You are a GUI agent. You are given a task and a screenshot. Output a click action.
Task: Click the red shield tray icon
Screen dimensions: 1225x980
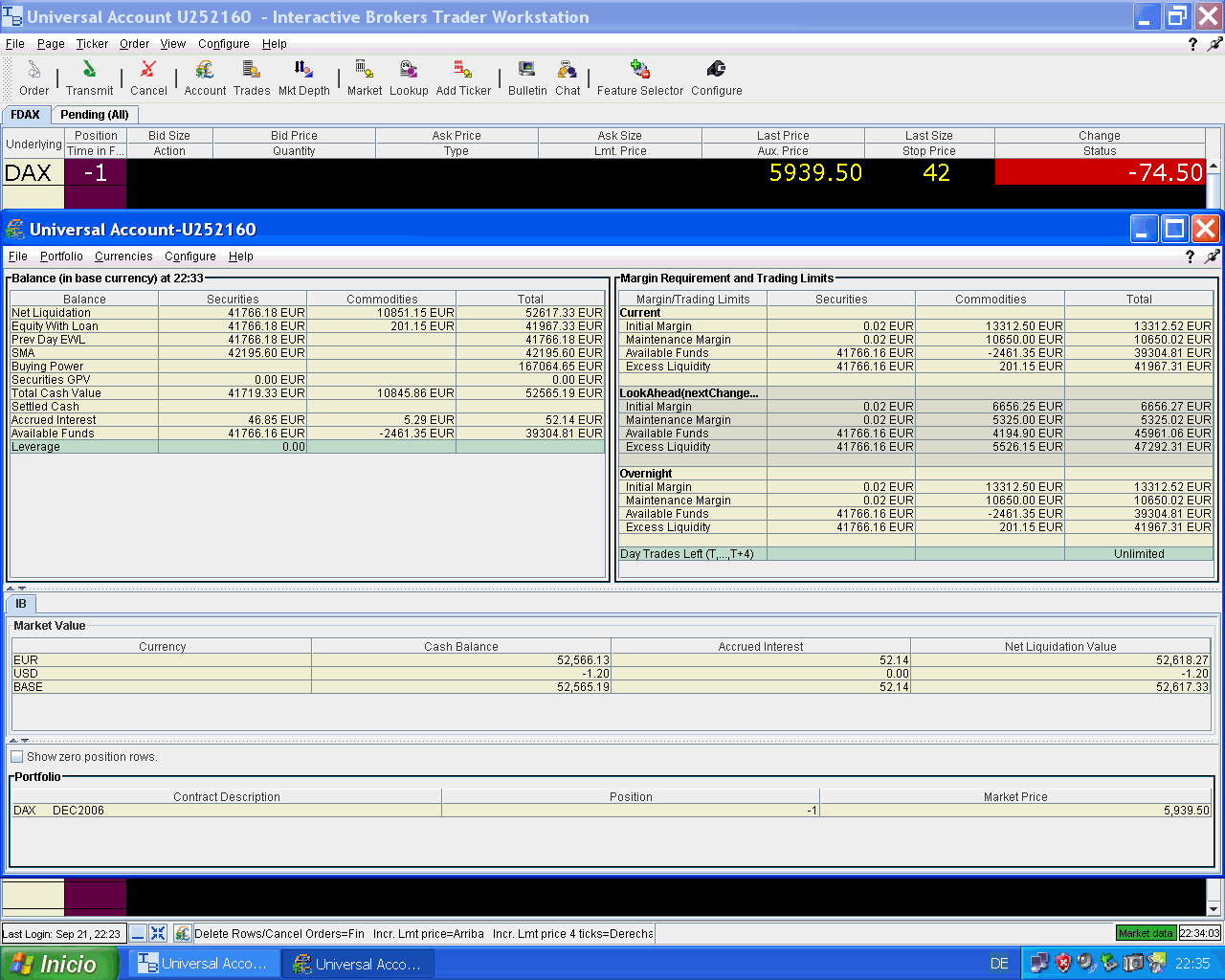tap(1063, 963)
